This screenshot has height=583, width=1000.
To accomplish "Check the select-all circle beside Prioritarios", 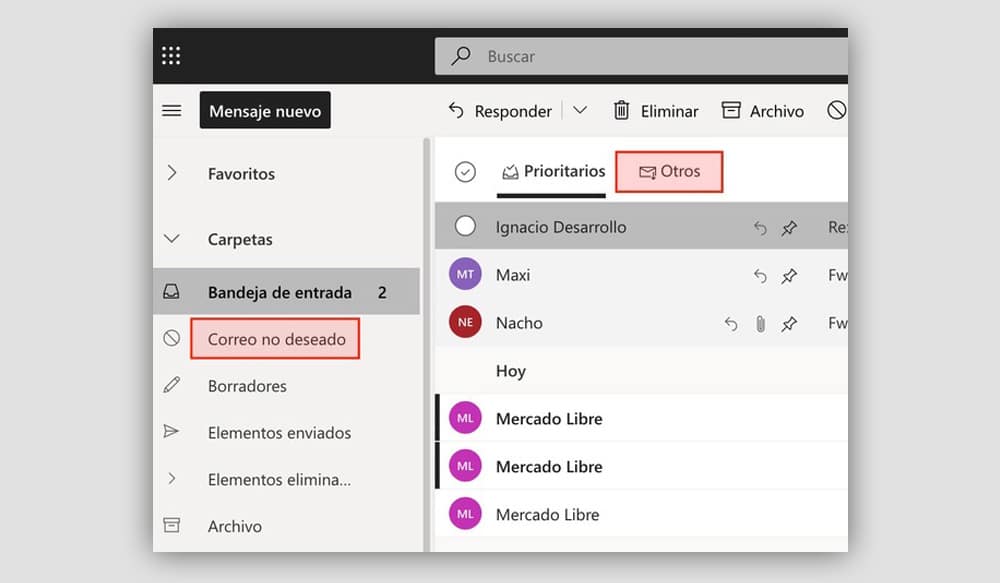I will 465,172.
